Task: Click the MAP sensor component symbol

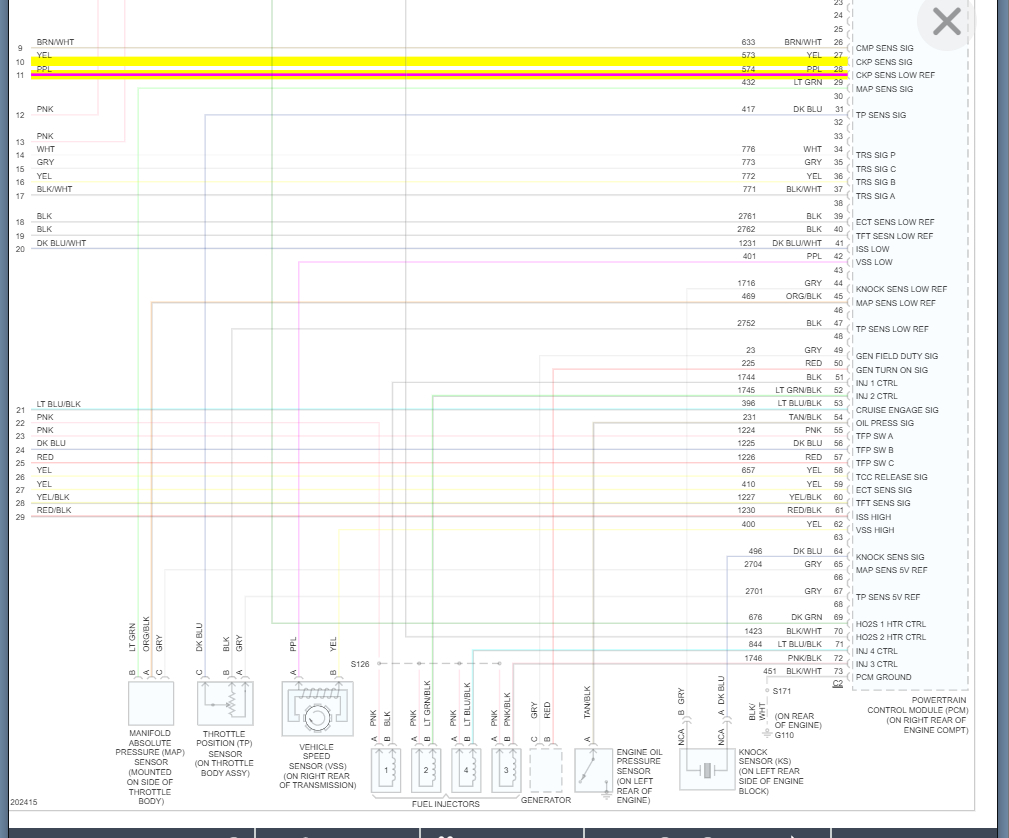Action: (x=151, y=703)
